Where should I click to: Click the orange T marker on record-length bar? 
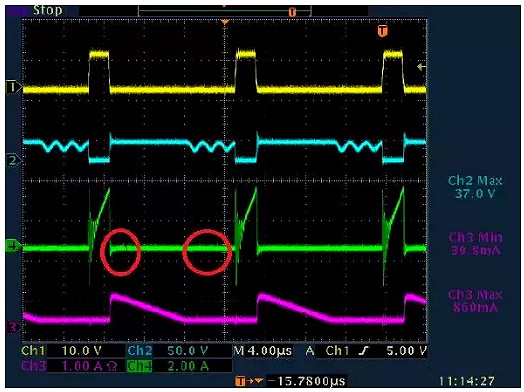click(x=292, y=12)
